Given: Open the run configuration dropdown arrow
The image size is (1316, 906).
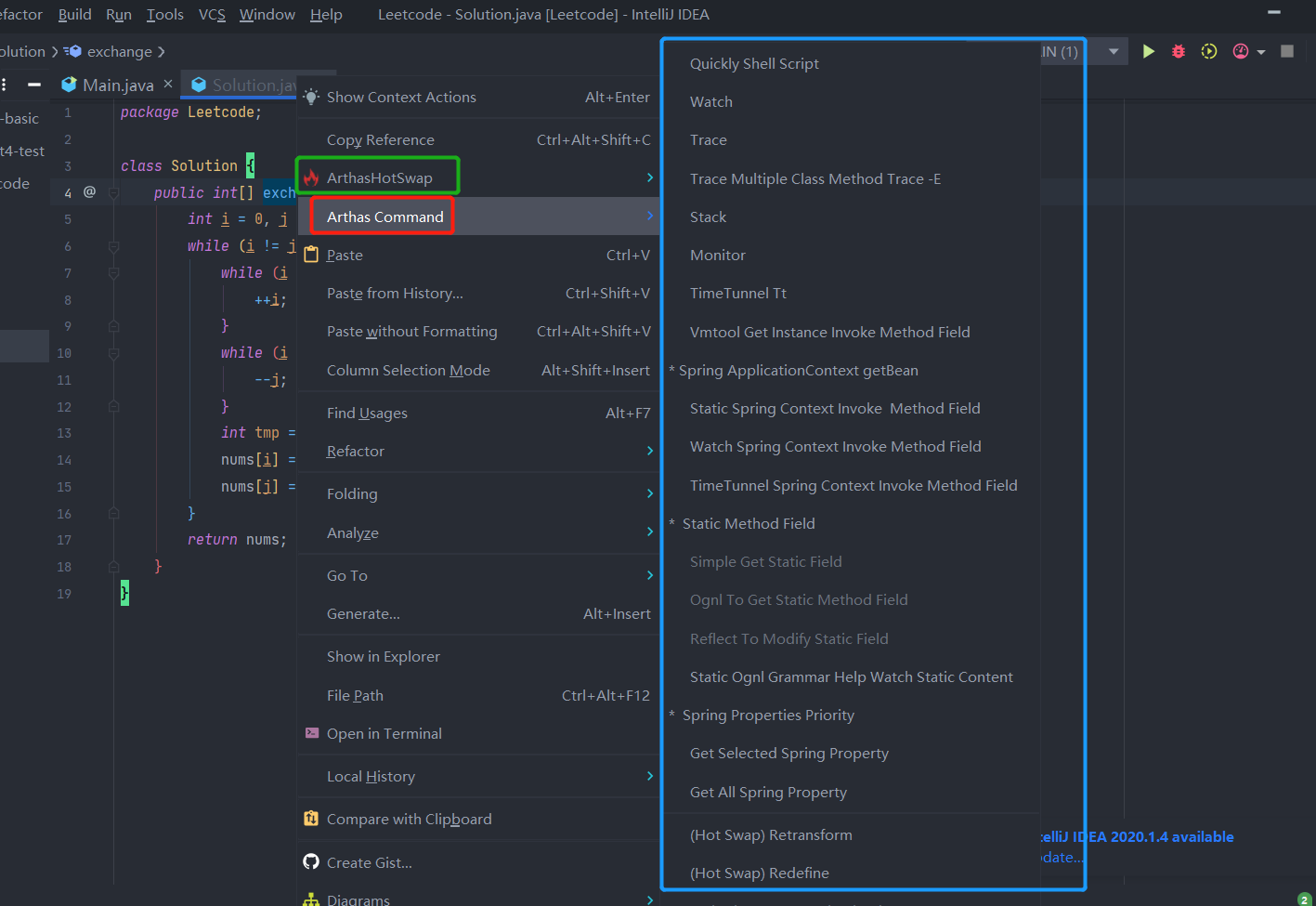Looking at the screenshot, I should 1114,51.
